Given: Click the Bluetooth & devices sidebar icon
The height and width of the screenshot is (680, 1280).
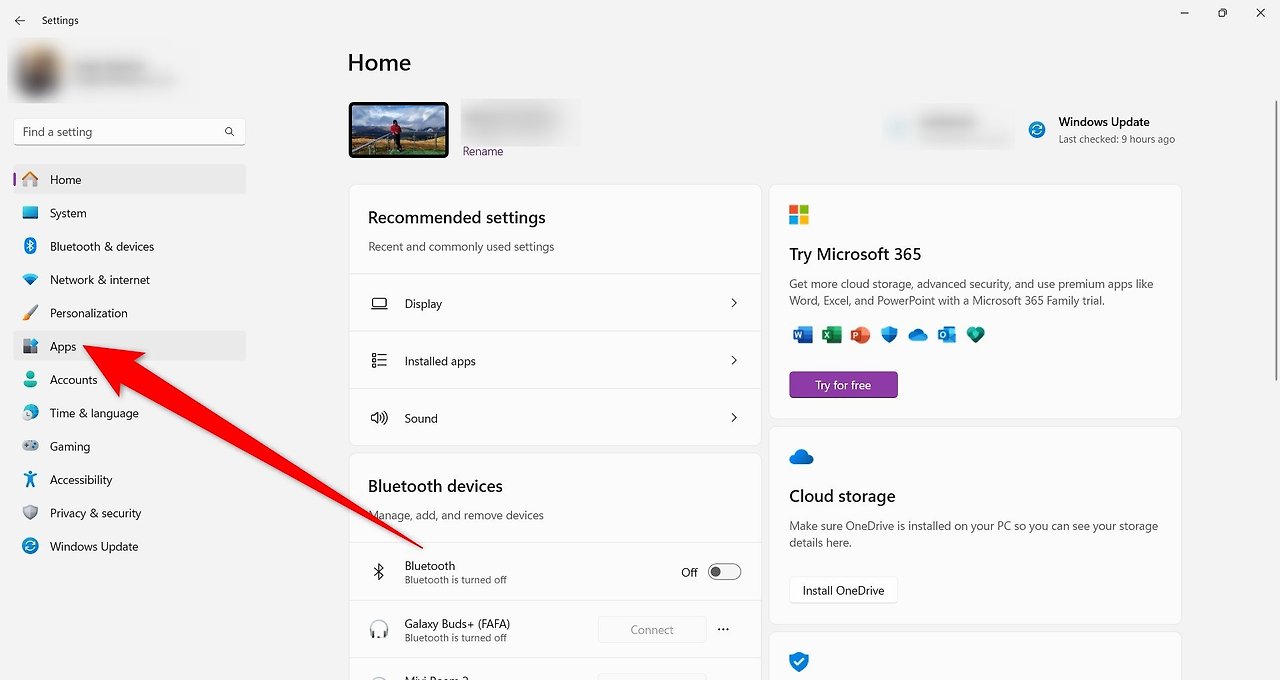Looking at the screenshot, I should point(30,246).
